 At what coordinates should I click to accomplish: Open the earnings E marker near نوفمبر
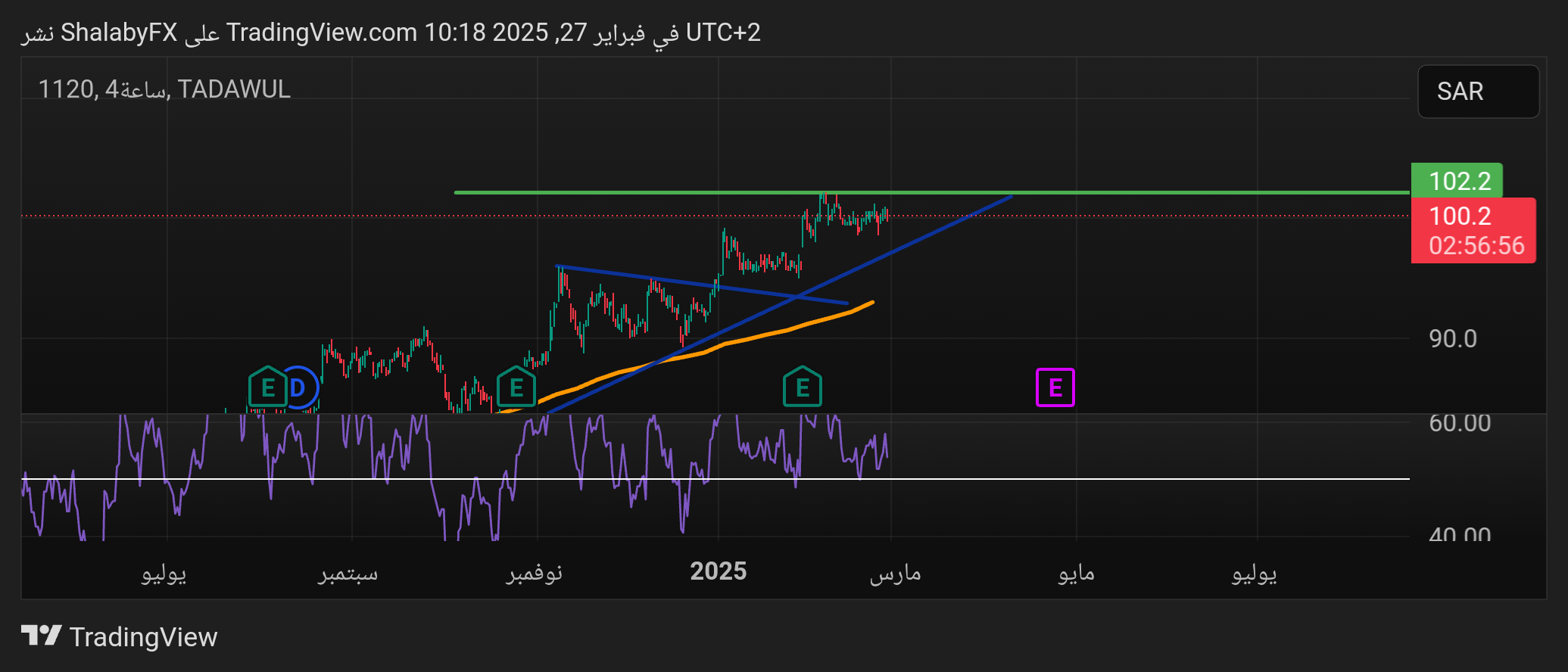pyautogui.click(x=516, y=387)
